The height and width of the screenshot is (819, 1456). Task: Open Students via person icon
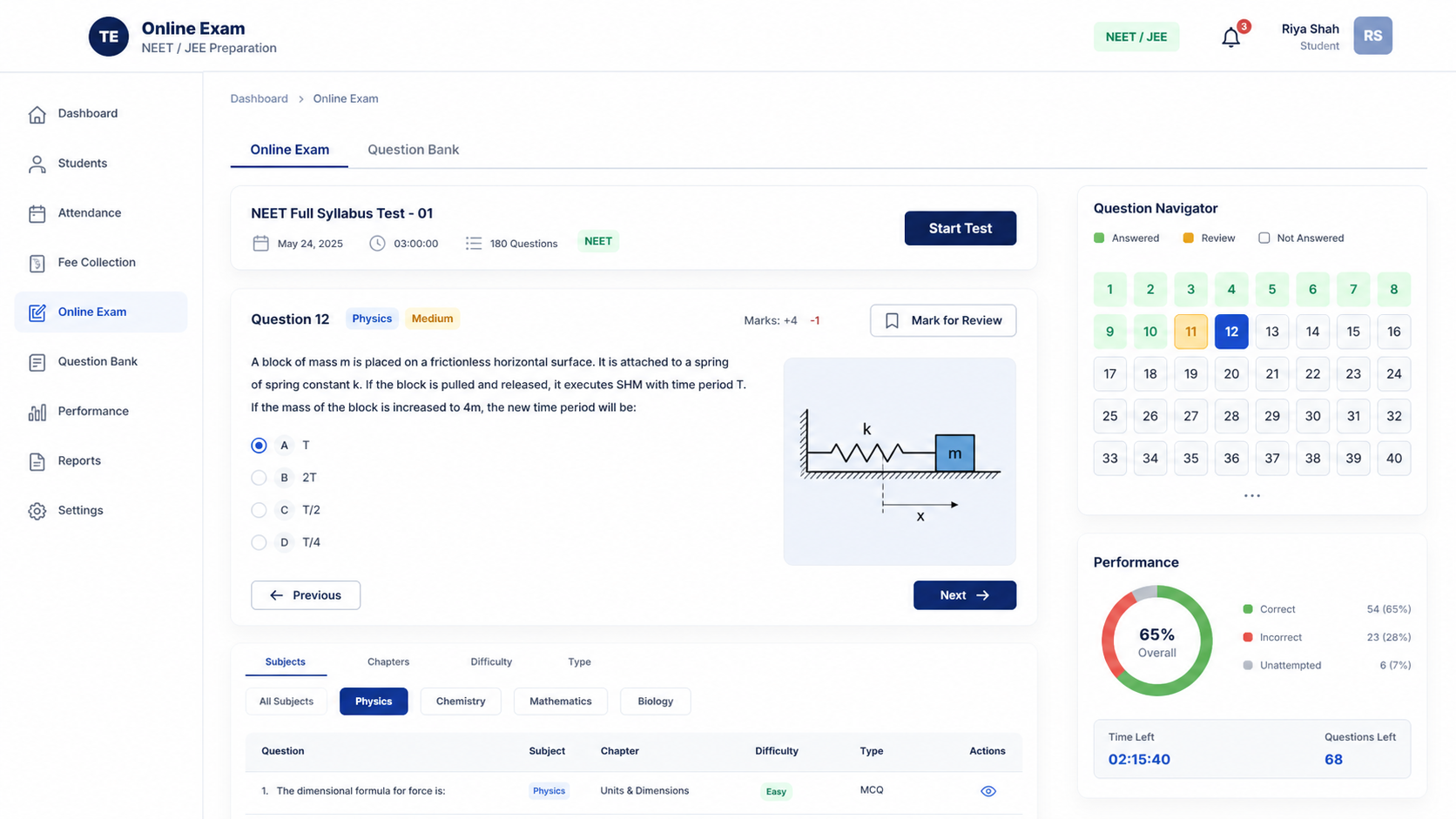[37, 164]
